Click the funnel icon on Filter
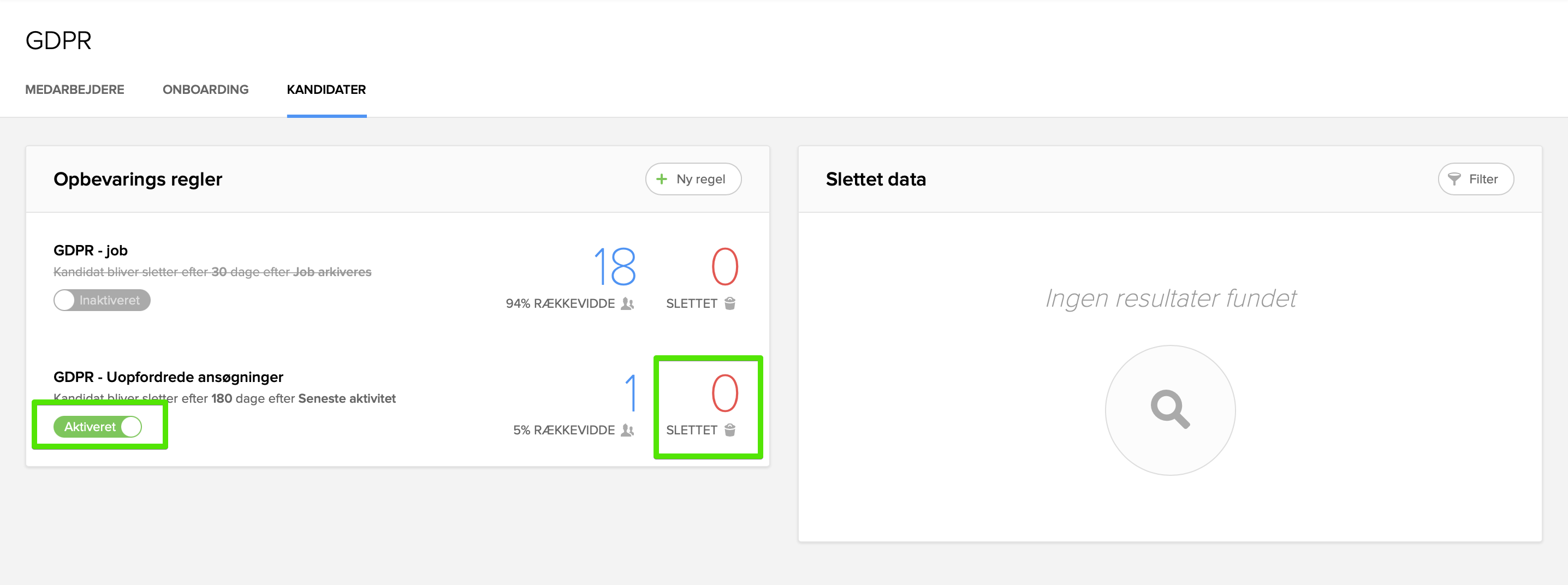 point(1453,179)
